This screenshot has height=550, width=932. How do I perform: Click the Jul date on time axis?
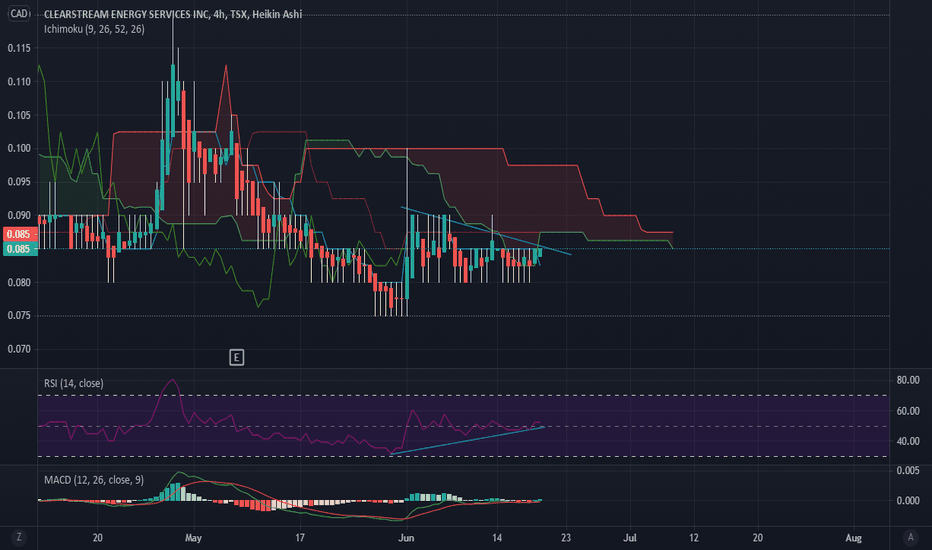[629, 538]
